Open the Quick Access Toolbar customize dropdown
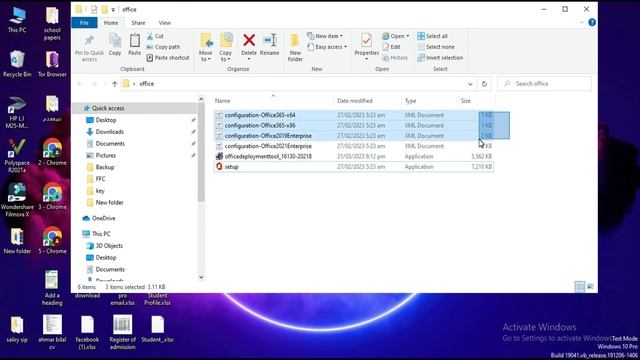 click(x=113, y=9)
